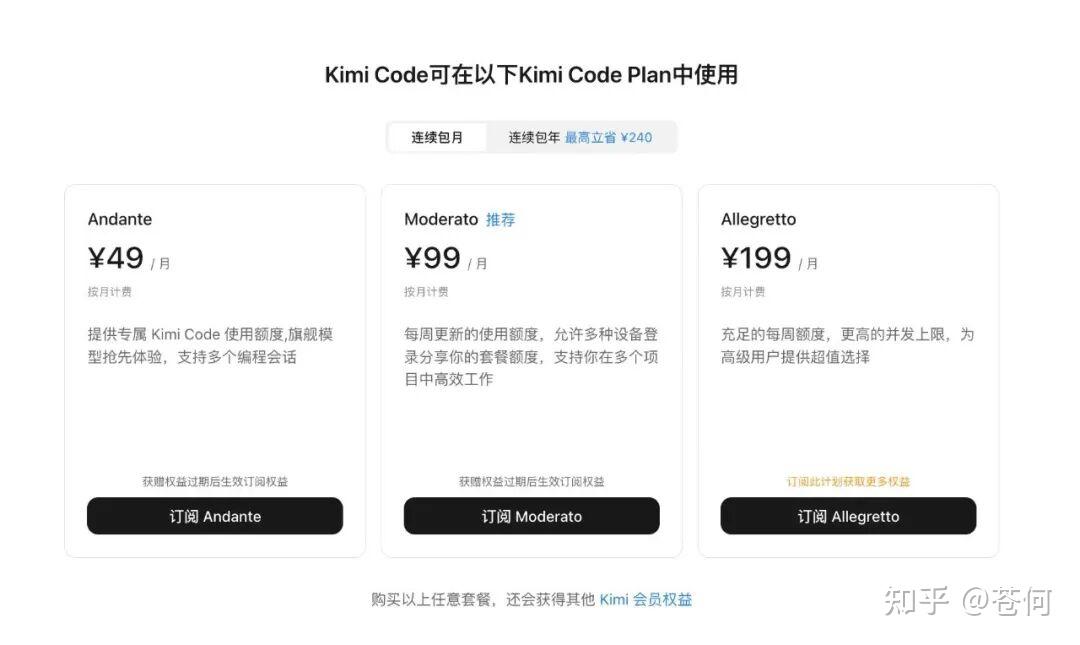This screenshot has width=1080, height=645.
Task: Click the Andante plan title
Action: point(120,219)
